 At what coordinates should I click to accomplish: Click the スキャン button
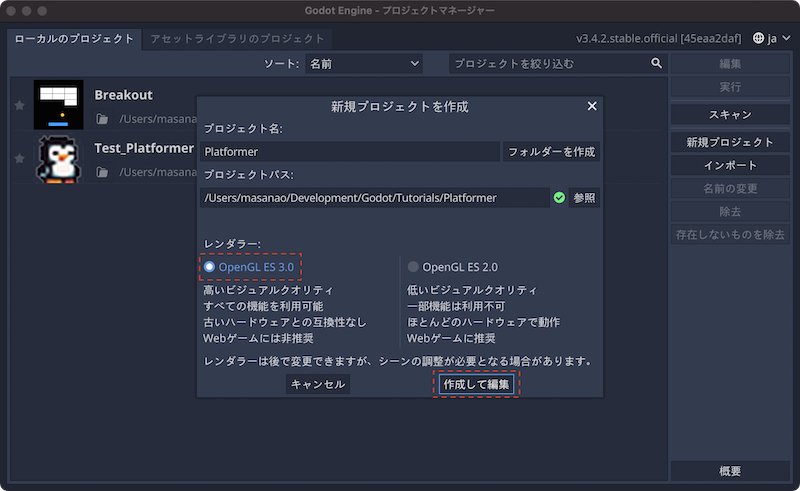pyautogui.click(x=730, y=115)
